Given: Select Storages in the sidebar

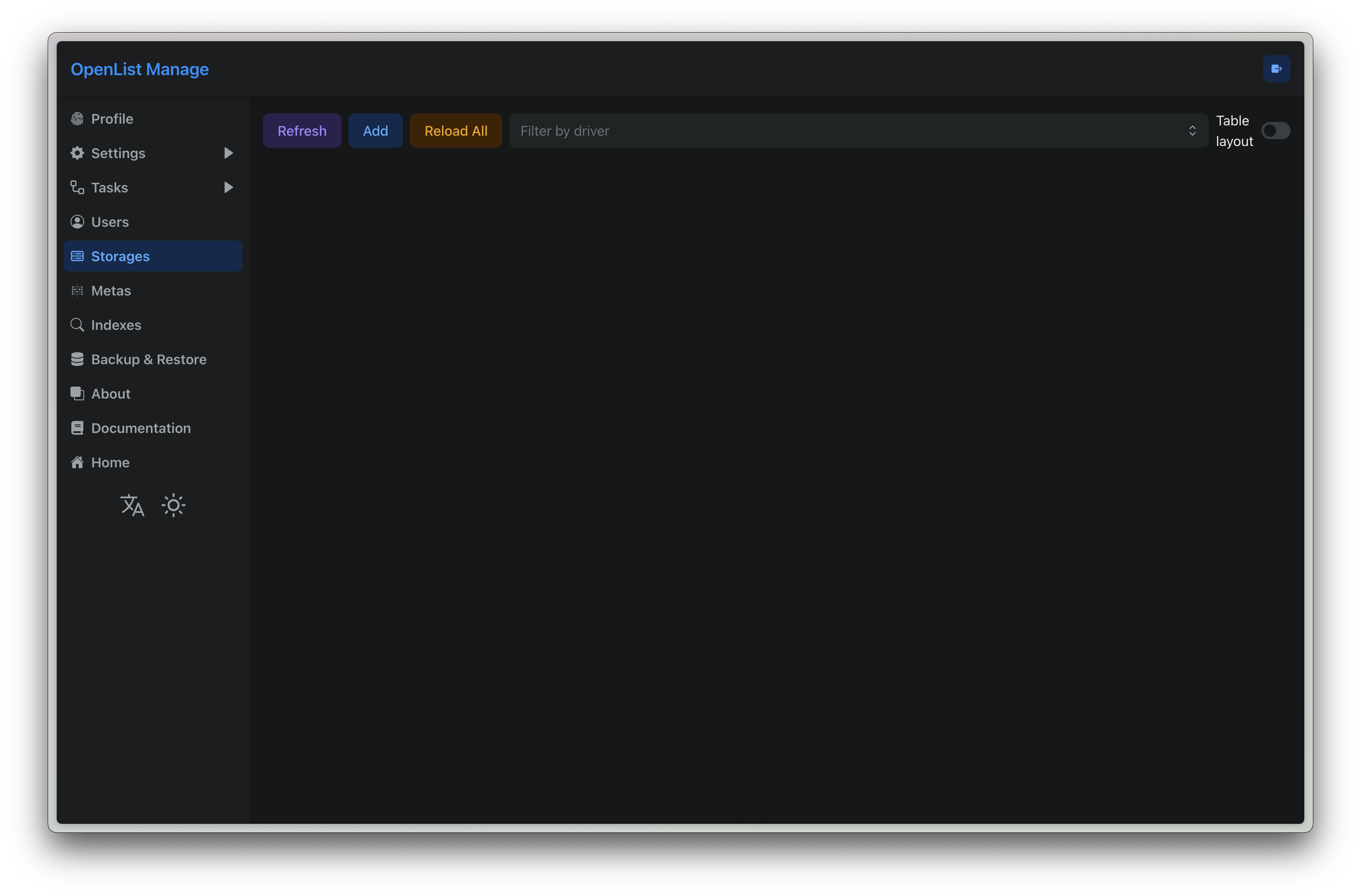Looking at the screenshot, I should click(x=153, y=256).
